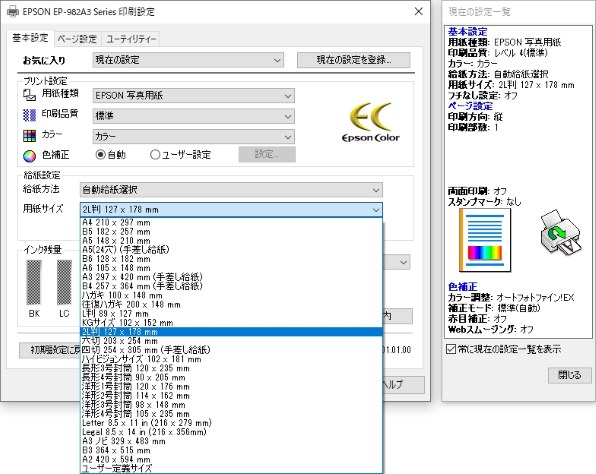
Task: Click the color grid icon beside カラー
Action: click(x=29, y=135)
